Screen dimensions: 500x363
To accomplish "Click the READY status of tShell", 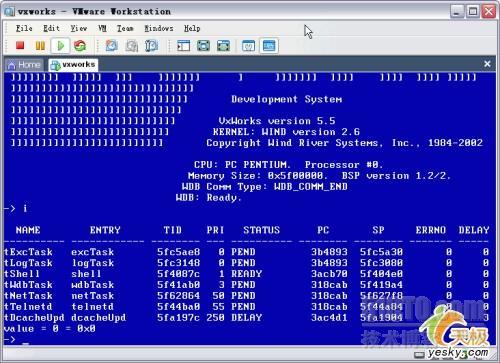I will tap(247, 274).
